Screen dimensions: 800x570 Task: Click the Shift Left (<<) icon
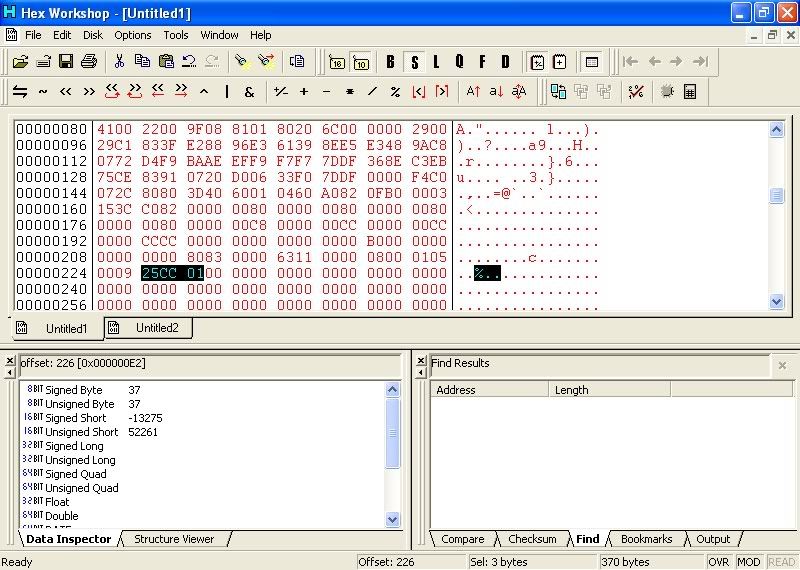coord(65,92)
